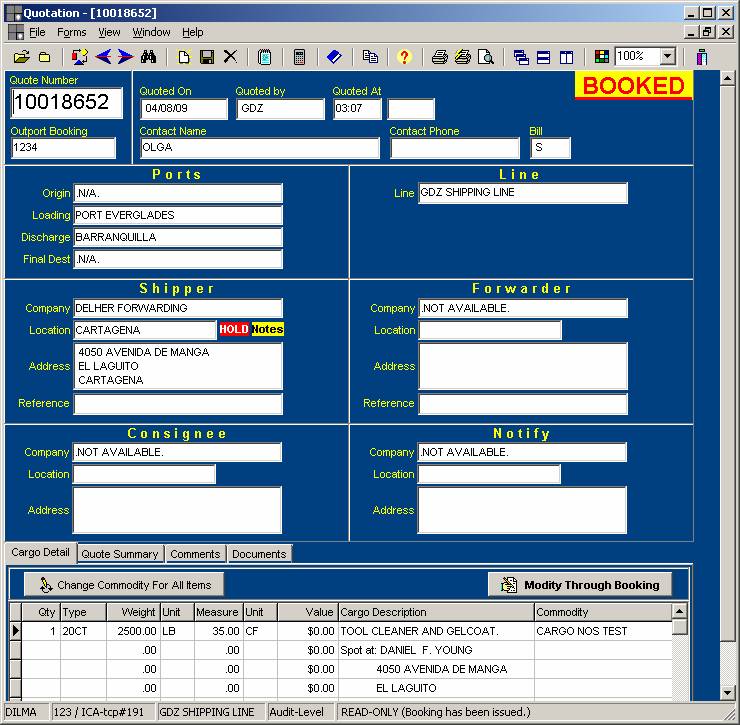The height and width of the screenshot is (725, 740).
Task: Switch to the Quote Summary tab
Action: [120, 554]
